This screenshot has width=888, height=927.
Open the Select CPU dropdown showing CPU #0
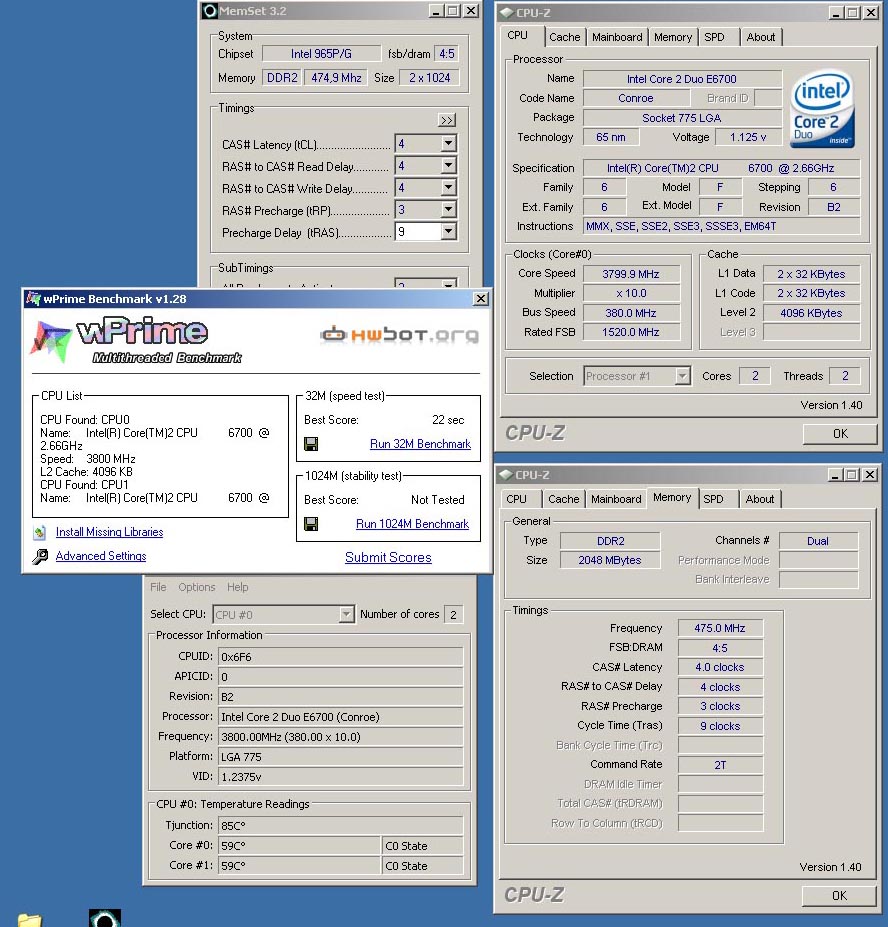pos(346,615)
